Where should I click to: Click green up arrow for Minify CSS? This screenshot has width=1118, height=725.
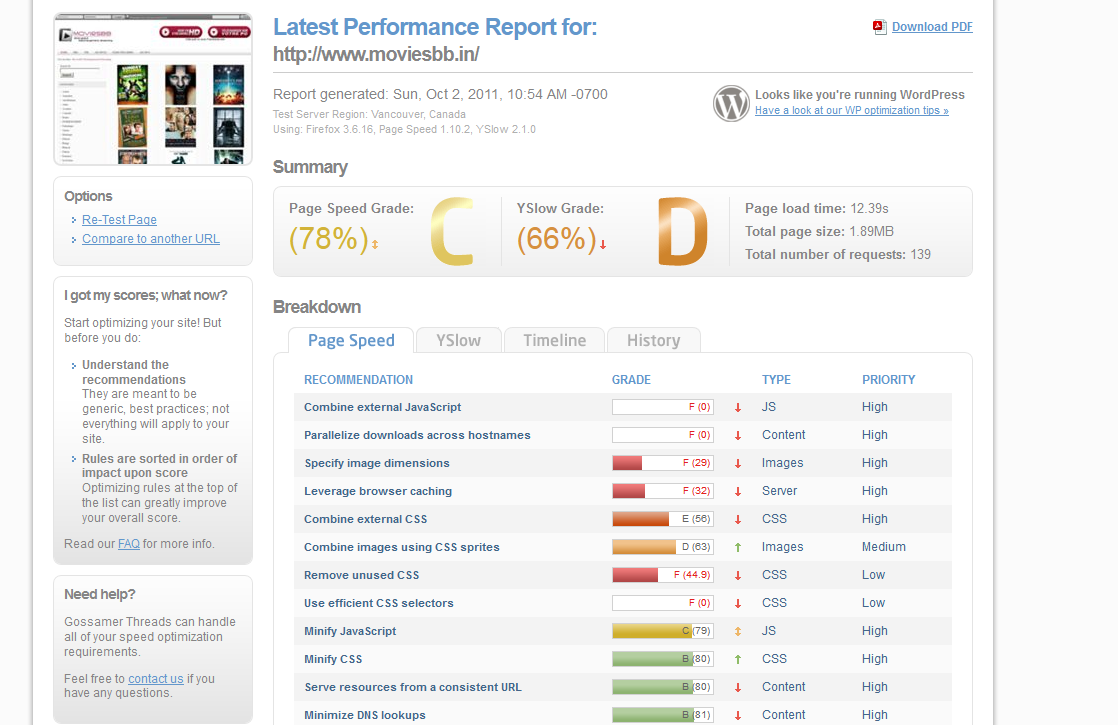738,659
